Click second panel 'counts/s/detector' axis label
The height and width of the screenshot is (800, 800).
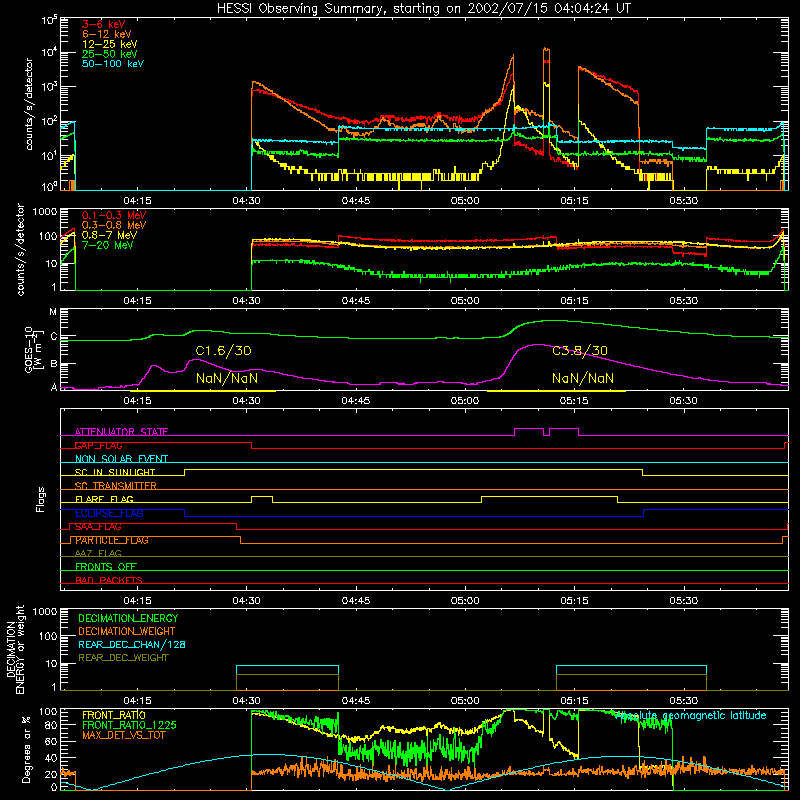pos(21,249)
